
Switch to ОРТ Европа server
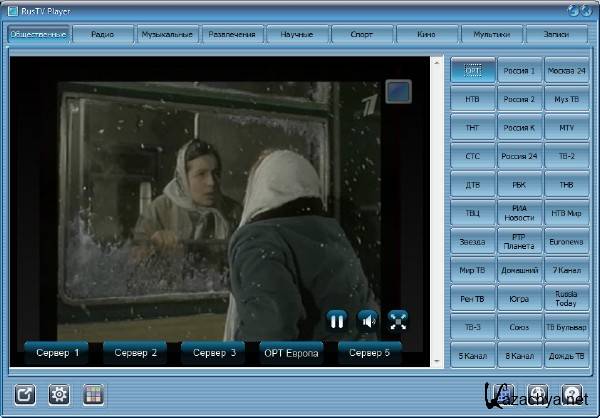[x=293, y=352]
